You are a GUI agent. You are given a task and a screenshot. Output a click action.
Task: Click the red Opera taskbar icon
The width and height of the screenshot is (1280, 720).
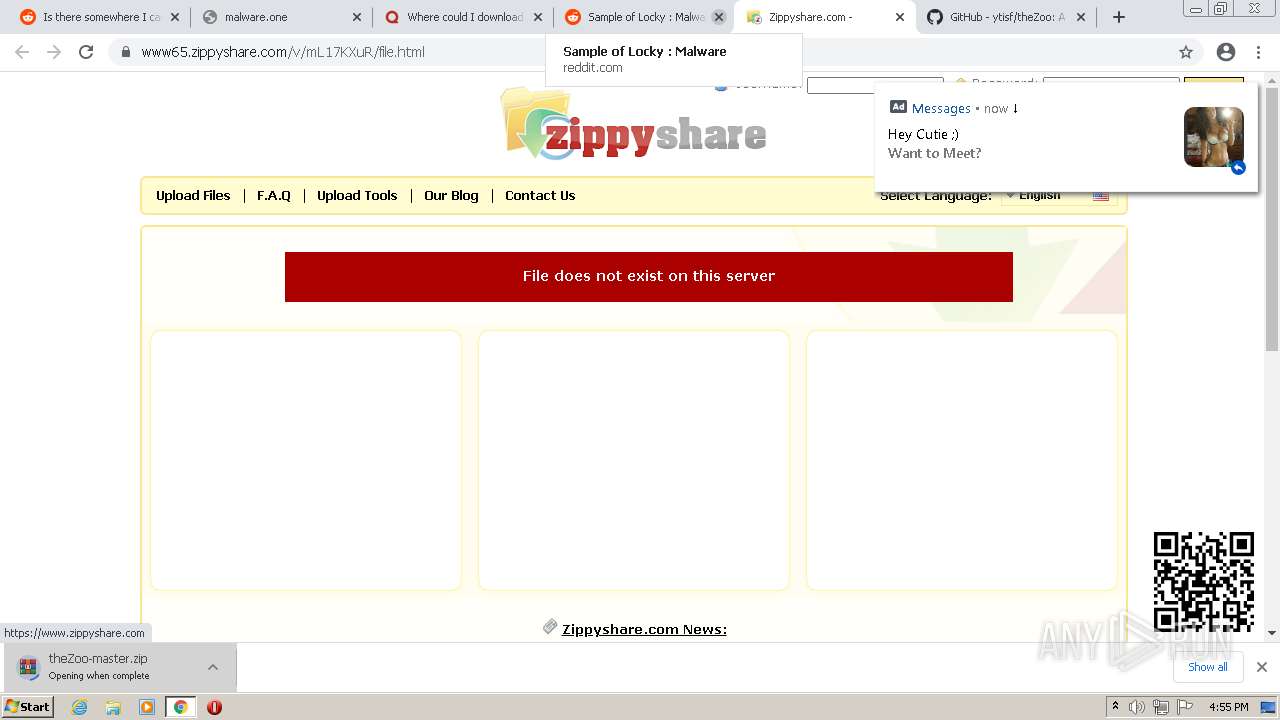214,707
